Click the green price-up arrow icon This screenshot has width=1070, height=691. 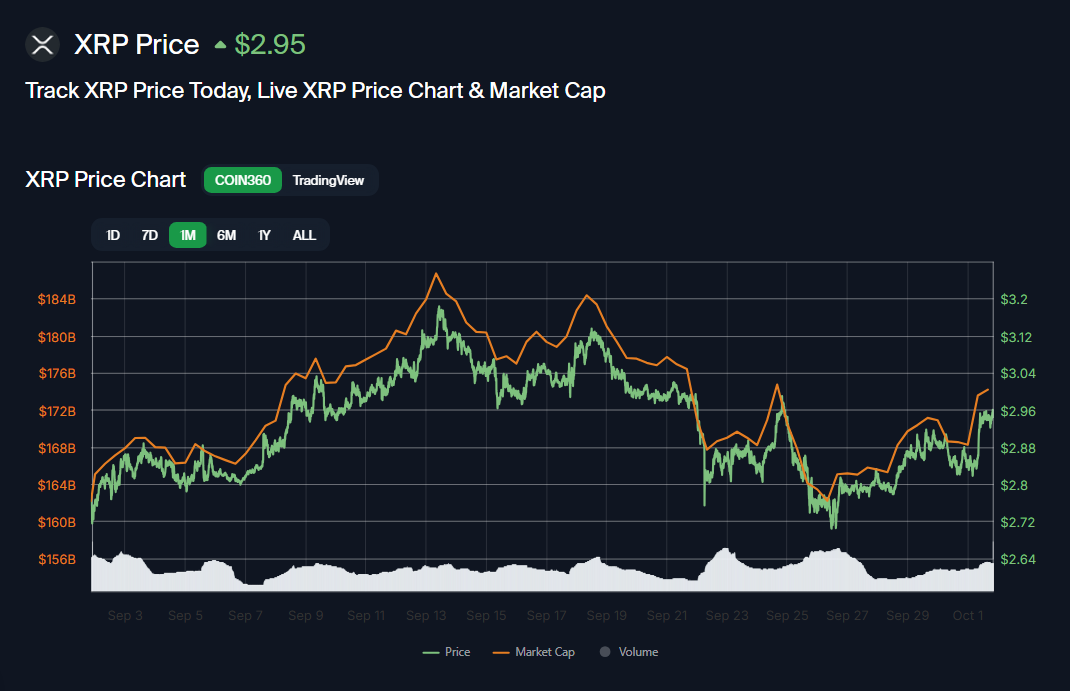(x=220, y=45)
